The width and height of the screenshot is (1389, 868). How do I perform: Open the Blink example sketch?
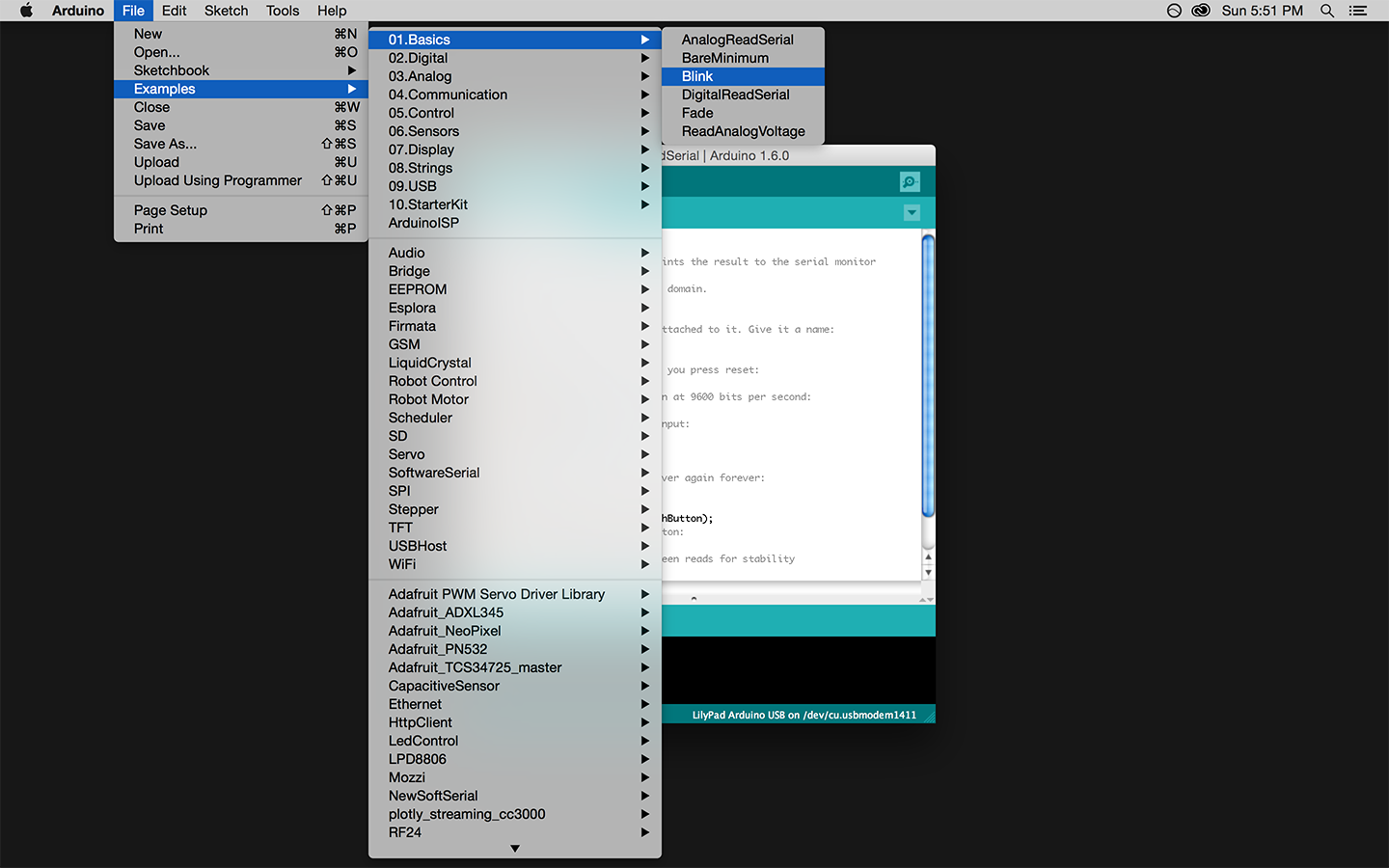click(743, 76)
